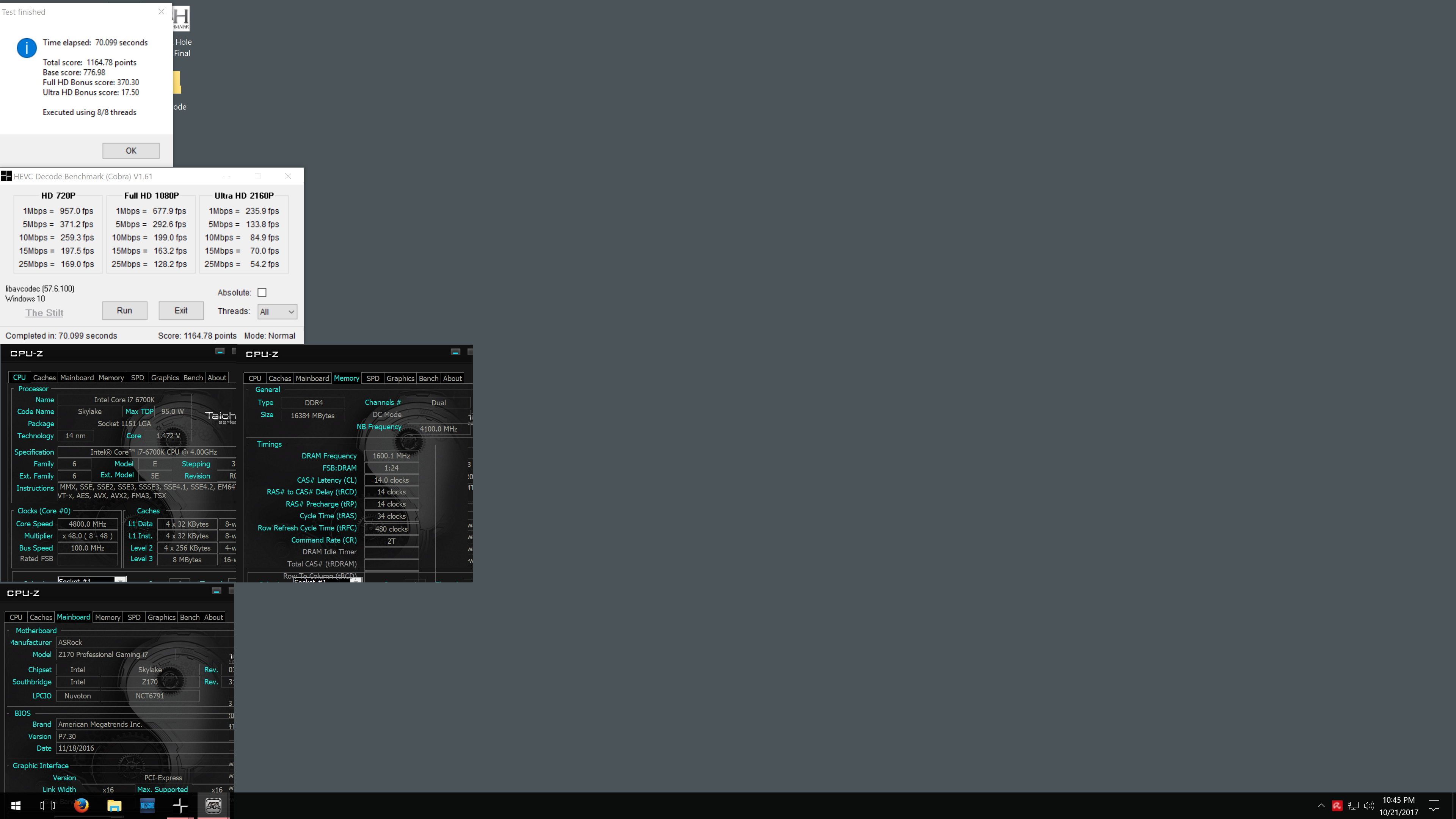Switch to Mainboard tab in CPU-Z memory window

[x=312, y=378]
